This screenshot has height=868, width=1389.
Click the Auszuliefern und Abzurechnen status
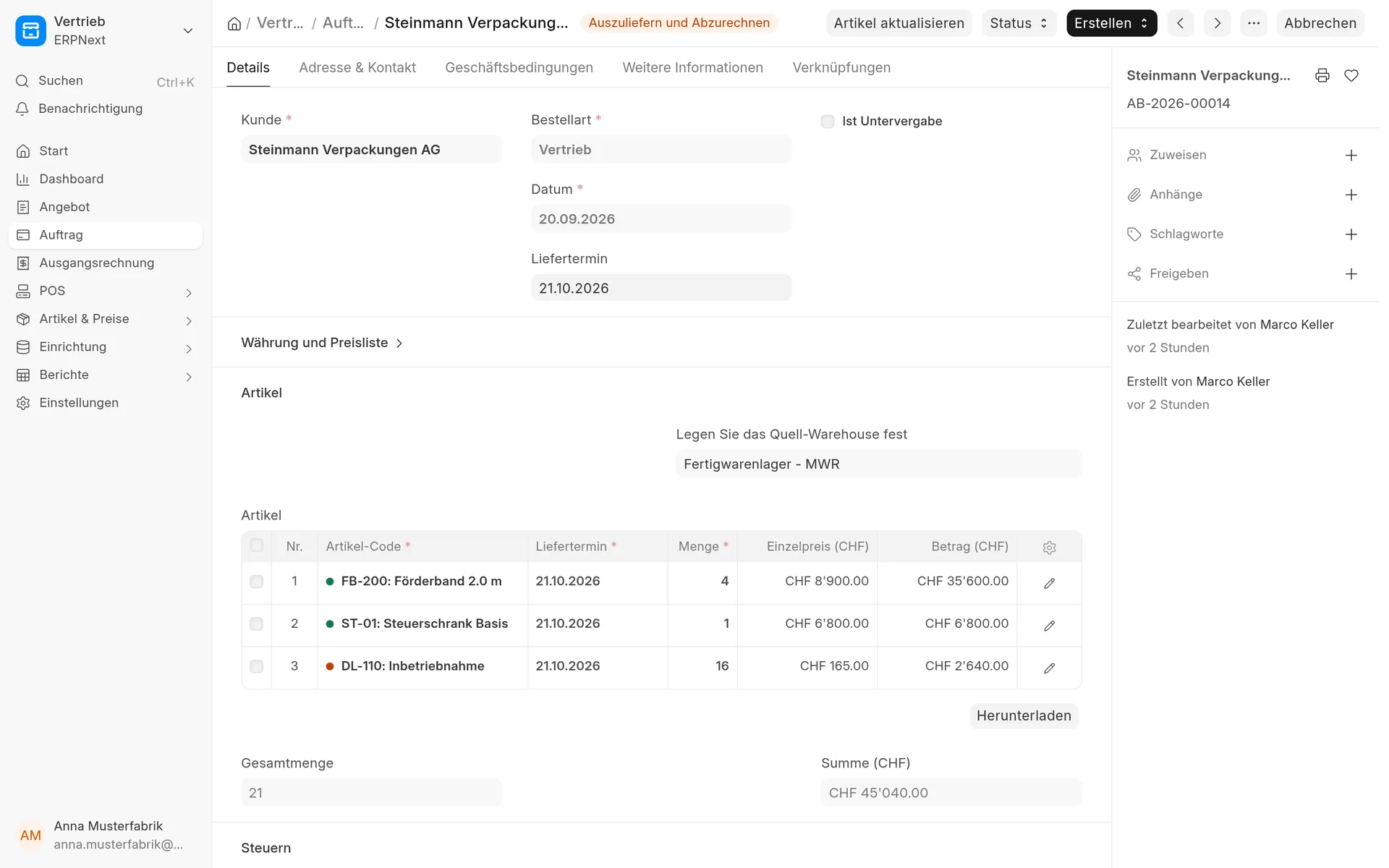point(679,23)
